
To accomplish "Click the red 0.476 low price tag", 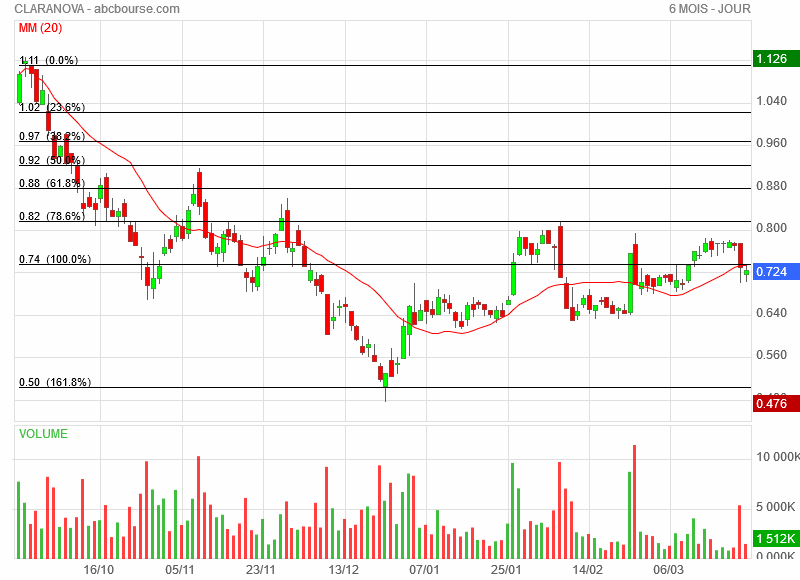I will point(776,404).
